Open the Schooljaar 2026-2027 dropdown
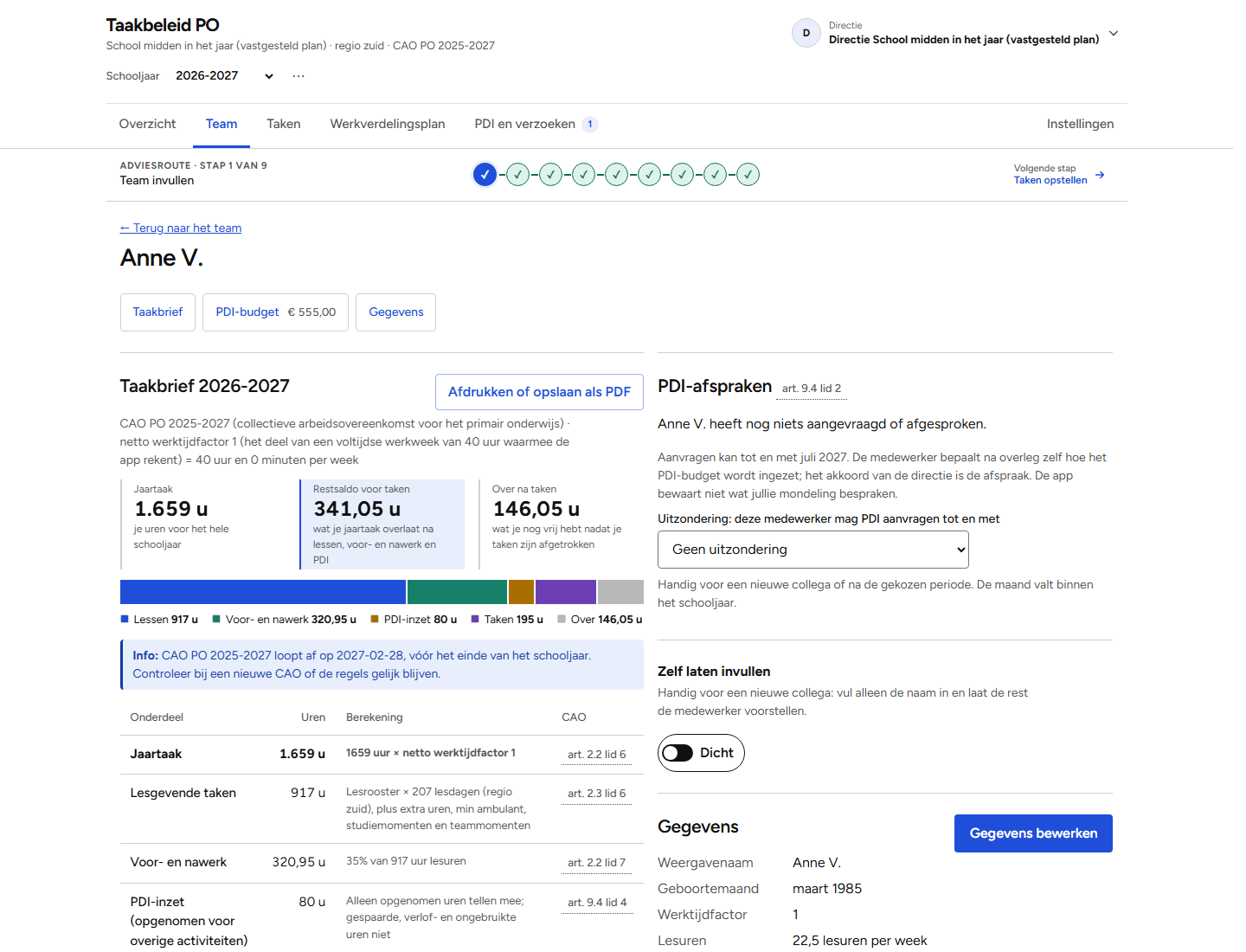The height and width of the screenshot is (952, 1246). [x=224, y=76]
